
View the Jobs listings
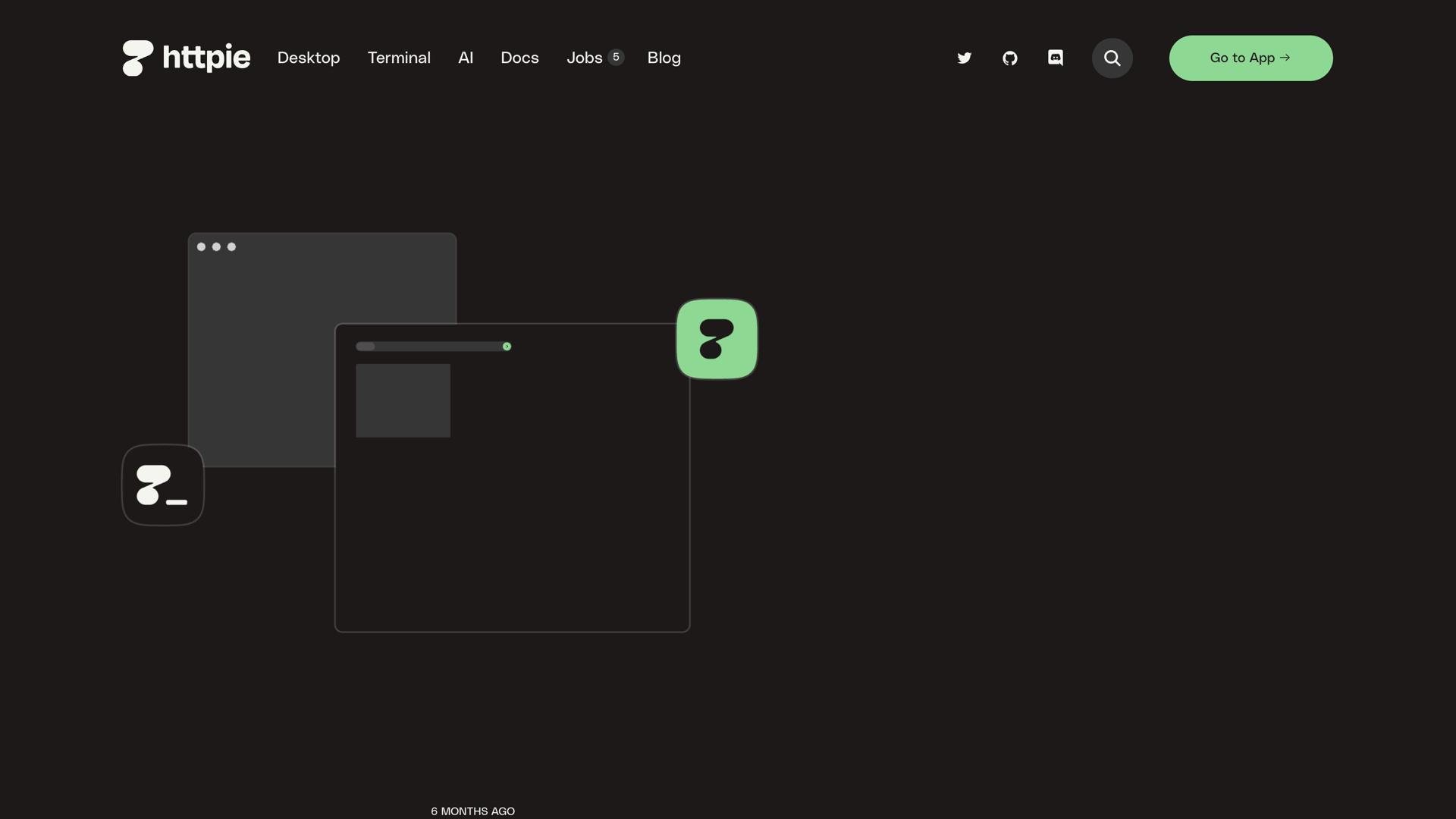pos(584,58)
